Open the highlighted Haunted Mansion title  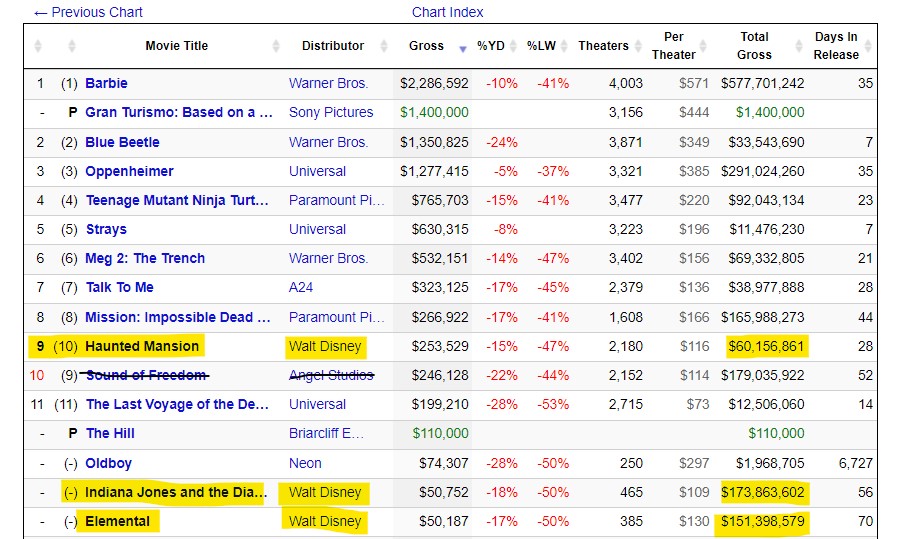(x=142, y=346)
